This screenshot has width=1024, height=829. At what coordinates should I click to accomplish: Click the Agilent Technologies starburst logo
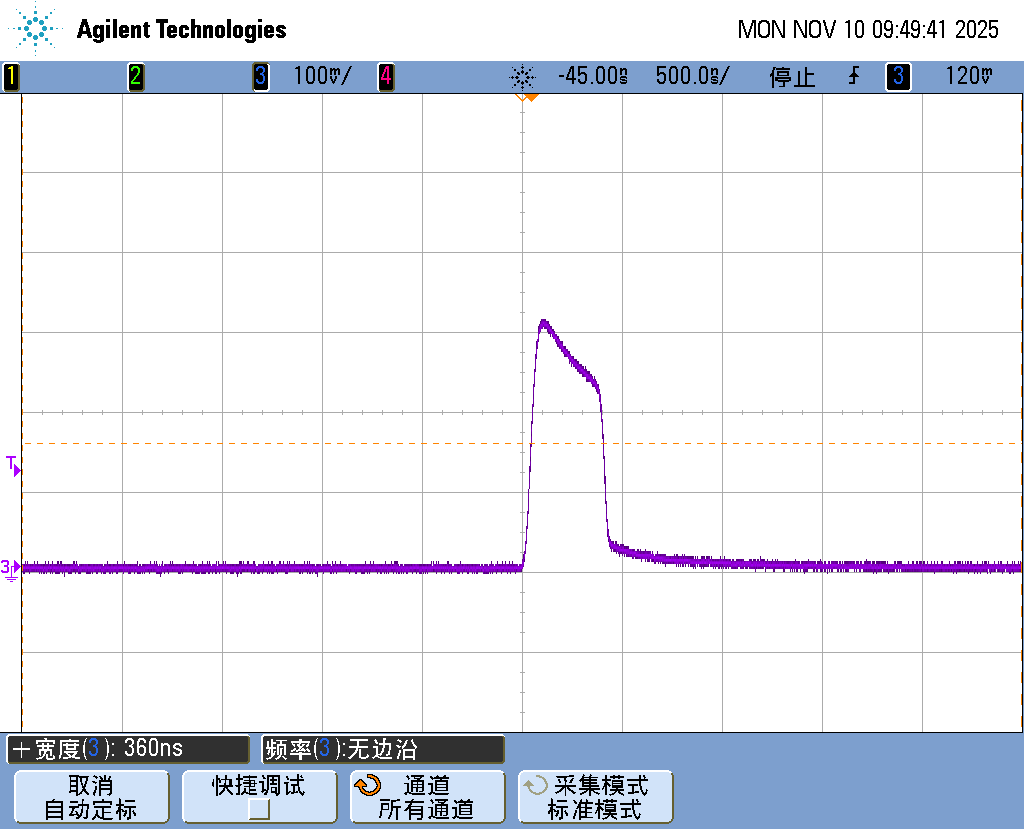click(36, 29)
